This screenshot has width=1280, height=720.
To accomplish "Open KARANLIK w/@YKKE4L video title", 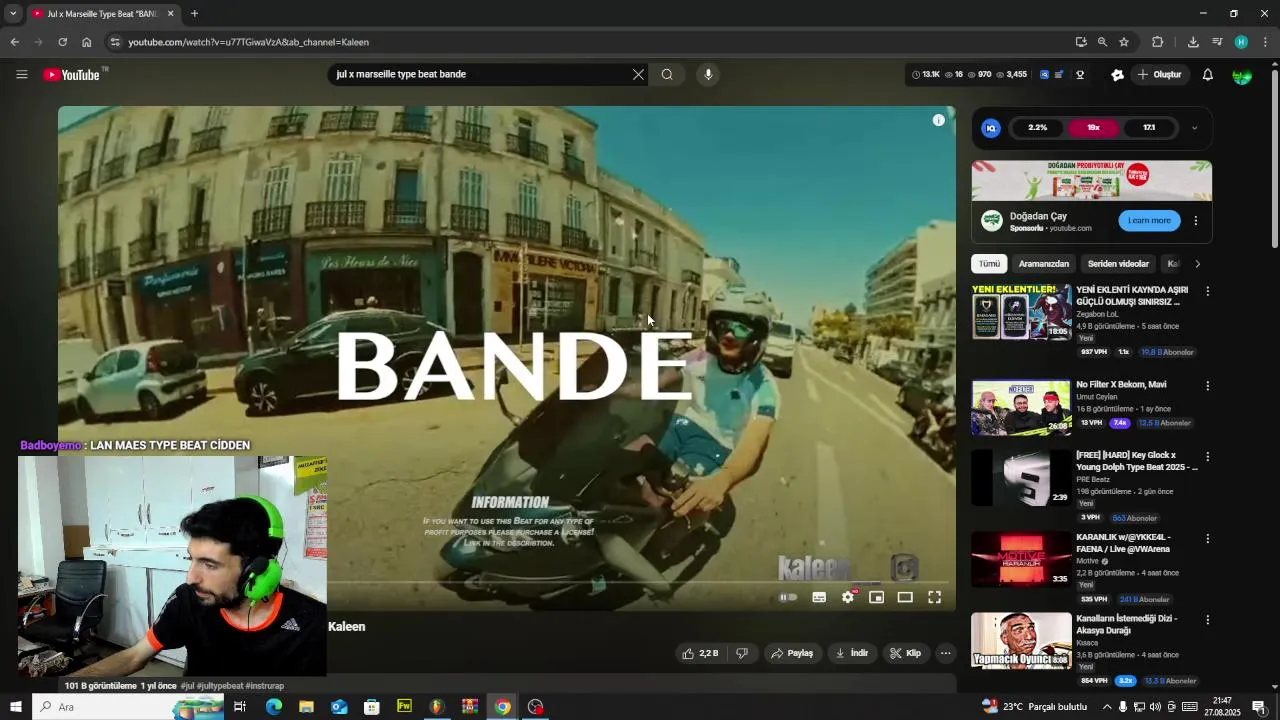I will pyautogui.click(x=1124, y=543).
